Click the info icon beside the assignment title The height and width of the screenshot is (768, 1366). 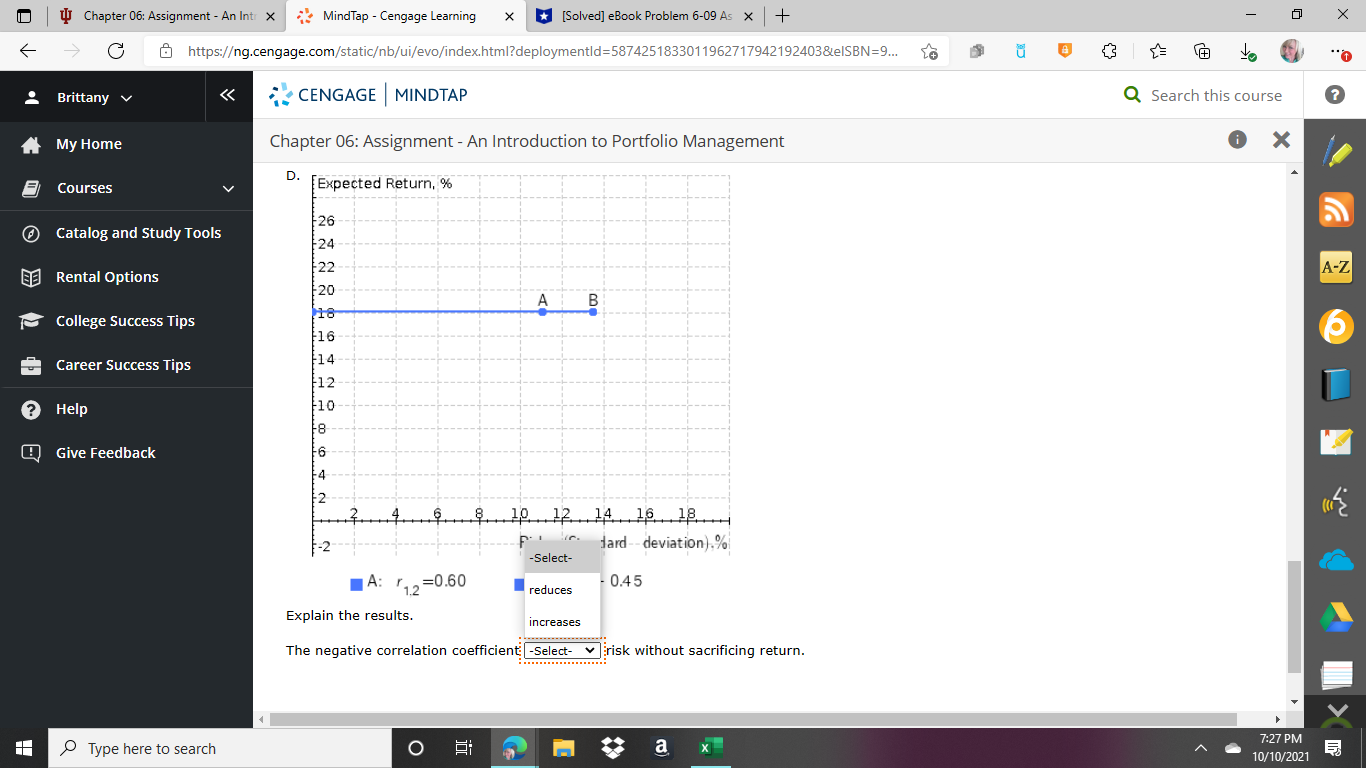[1237, 140]
